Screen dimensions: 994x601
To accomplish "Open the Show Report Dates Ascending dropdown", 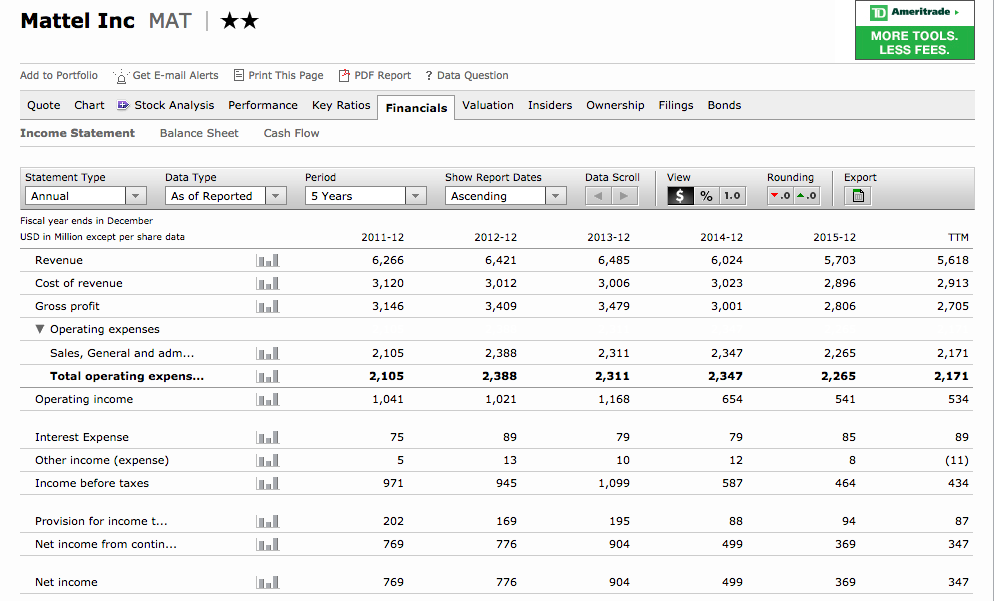I will 506,196.
